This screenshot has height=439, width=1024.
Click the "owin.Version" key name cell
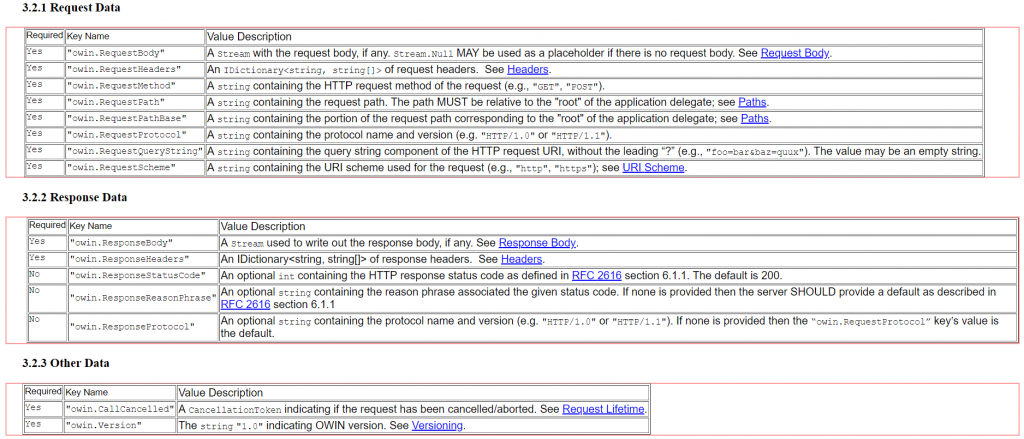point(104,425)
